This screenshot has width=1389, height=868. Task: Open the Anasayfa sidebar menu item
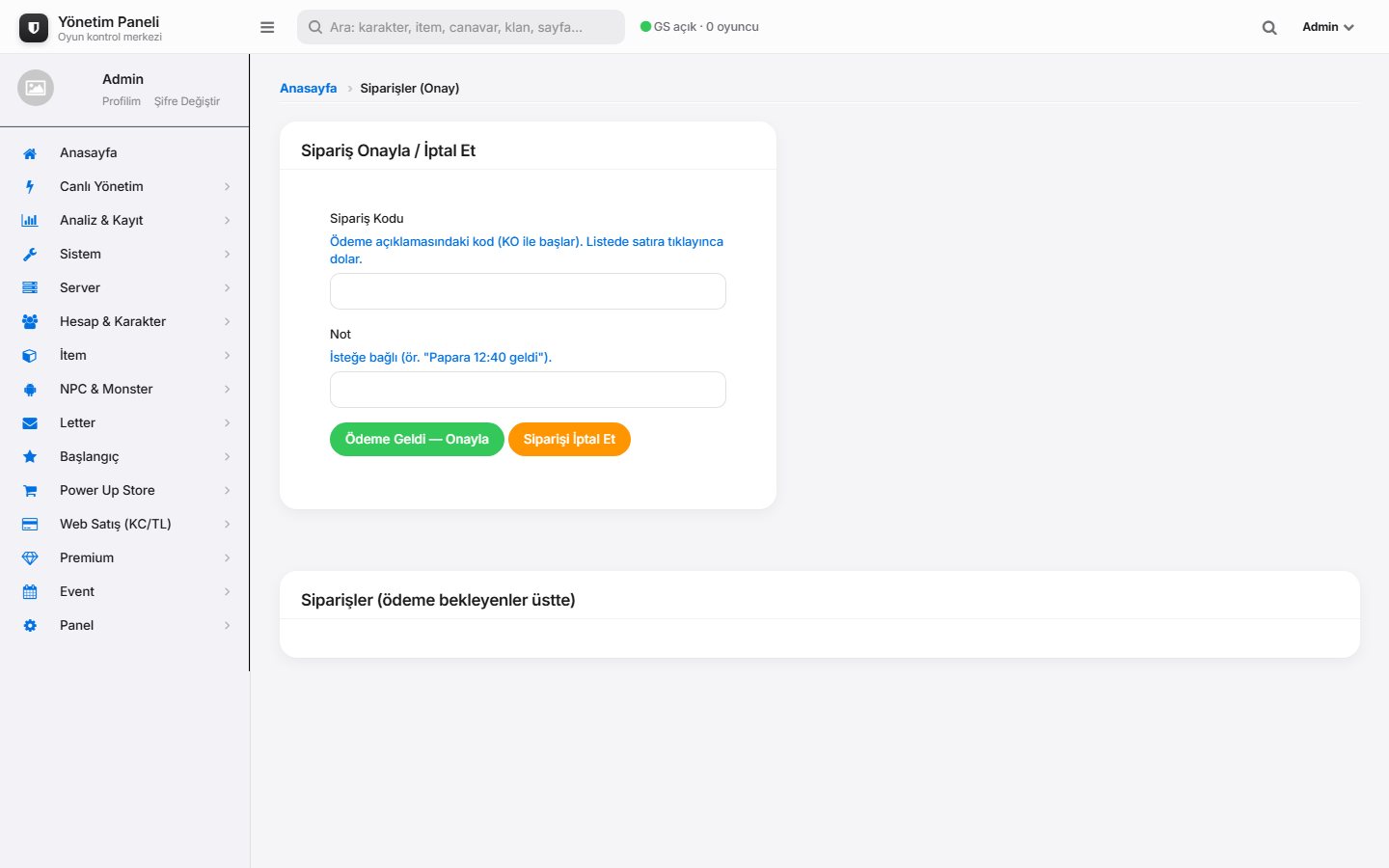[x=124, y=153]
